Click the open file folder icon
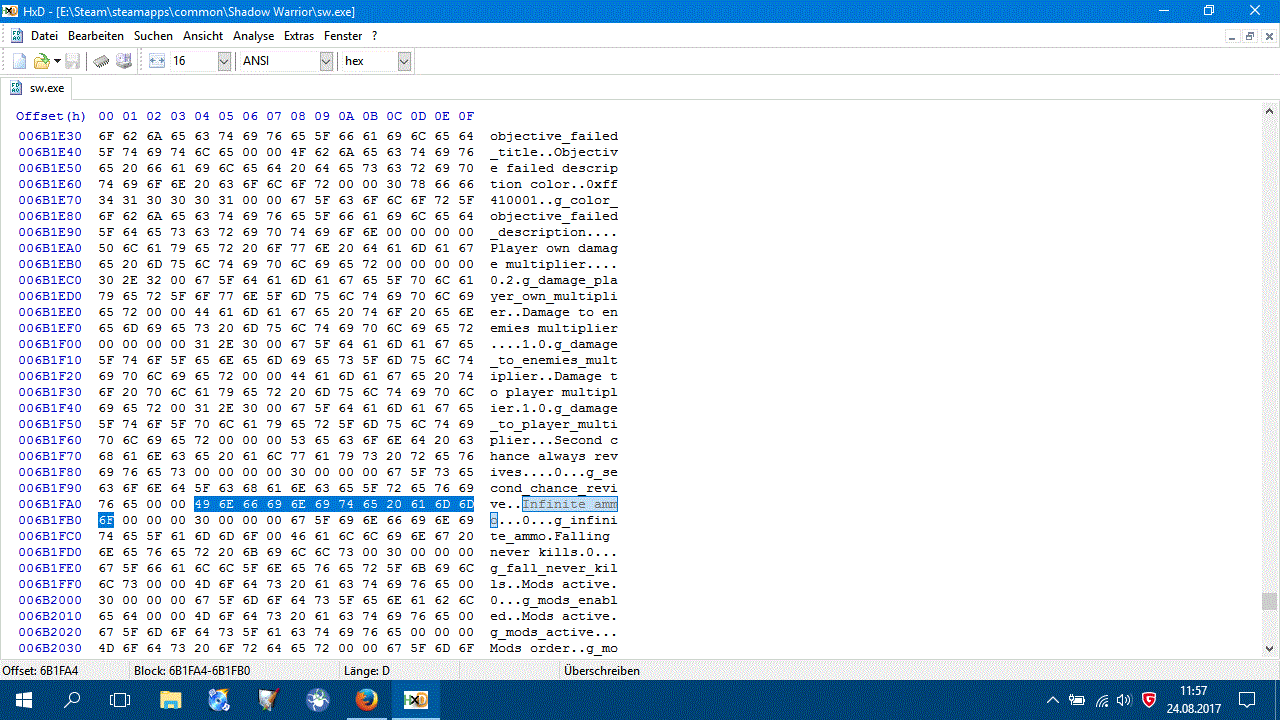 coord(42,61)
